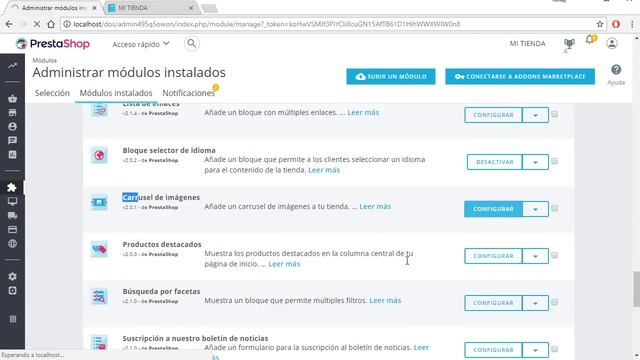640x360 pixels.
Task: Tick checkbox for Lista de enlaces module
Action: [554, 114]
